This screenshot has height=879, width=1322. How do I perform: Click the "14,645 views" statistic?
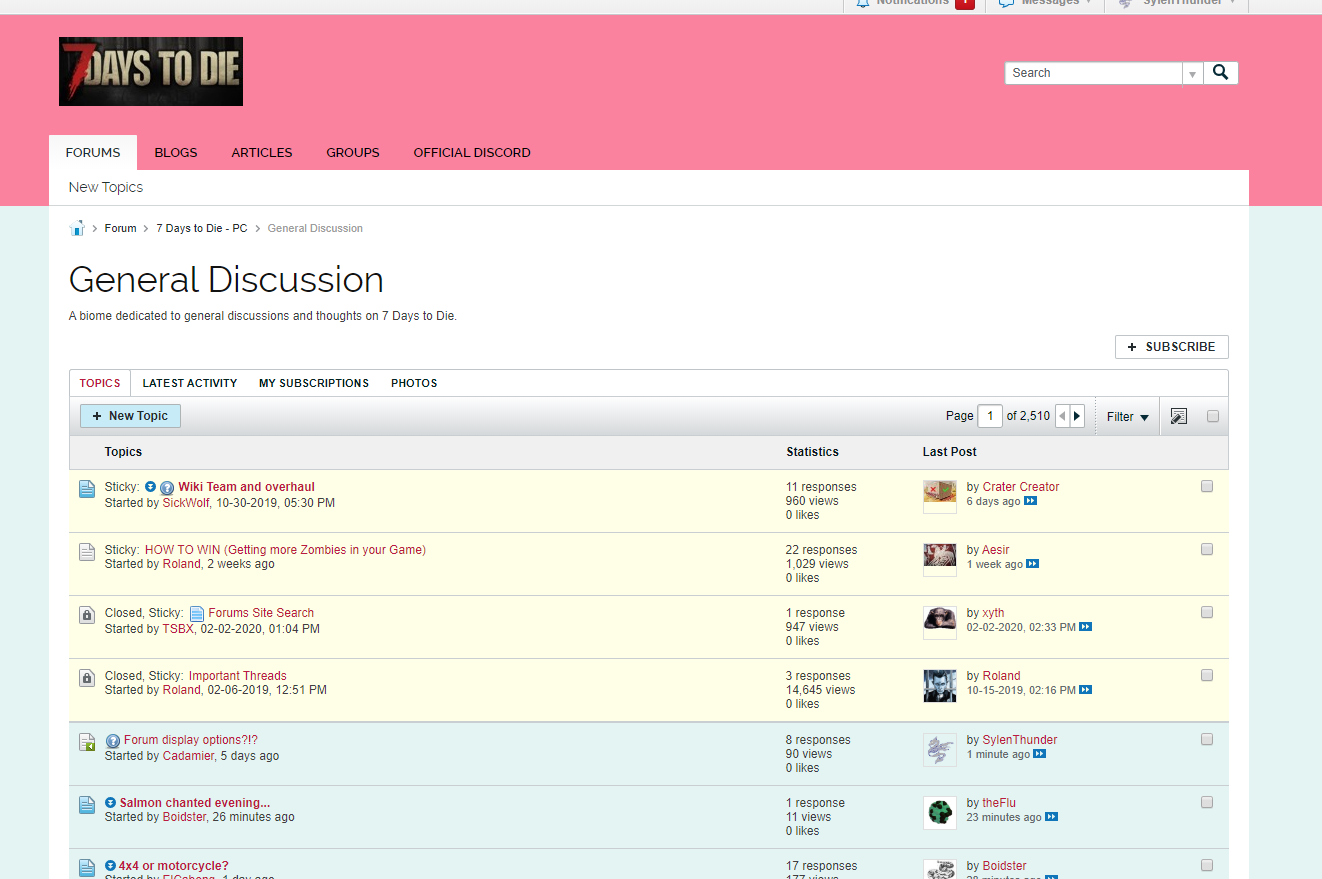pyautogui.click(x=821, y=690)
